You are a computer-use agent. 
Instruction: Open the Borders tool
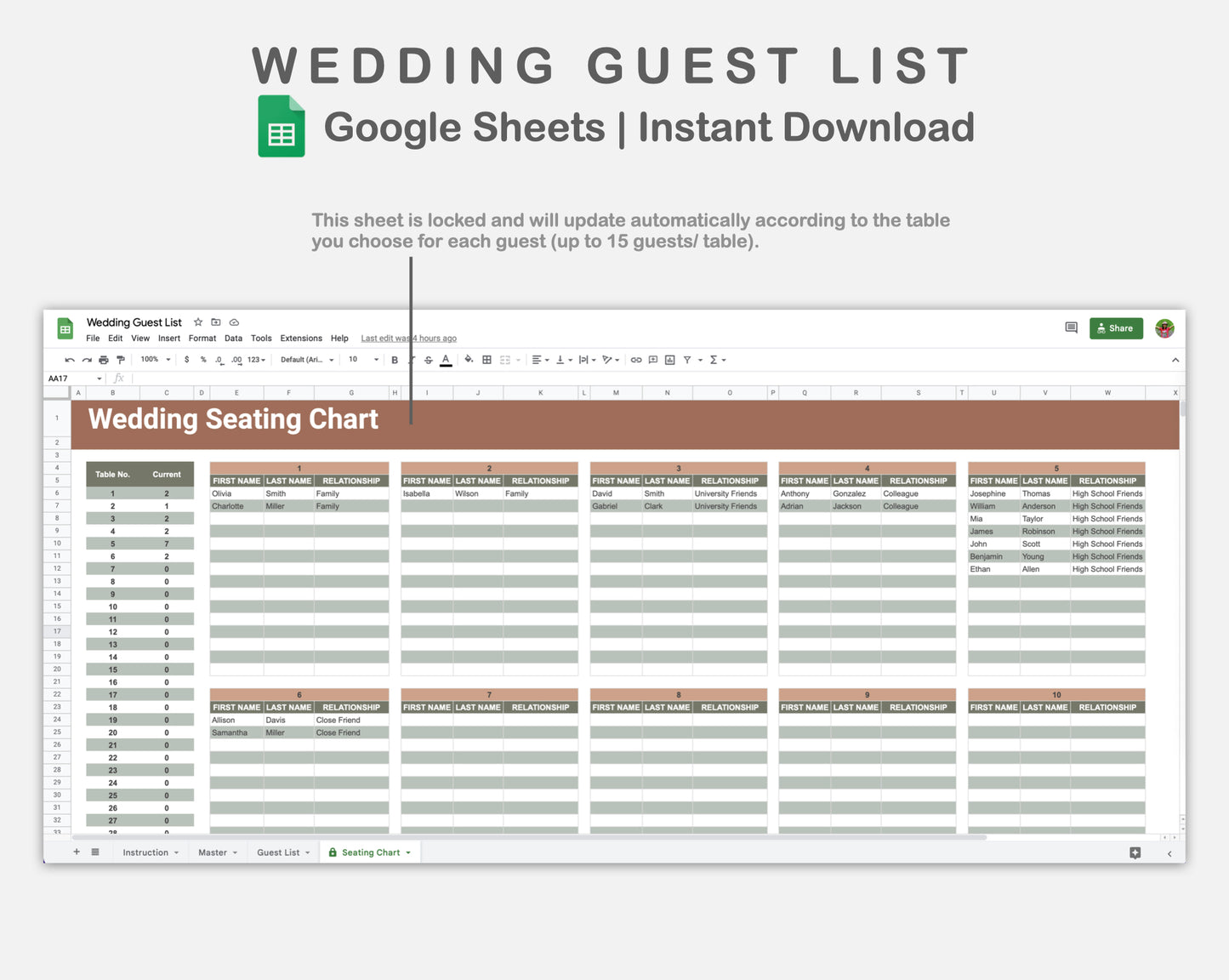click(x=486, y=359)
